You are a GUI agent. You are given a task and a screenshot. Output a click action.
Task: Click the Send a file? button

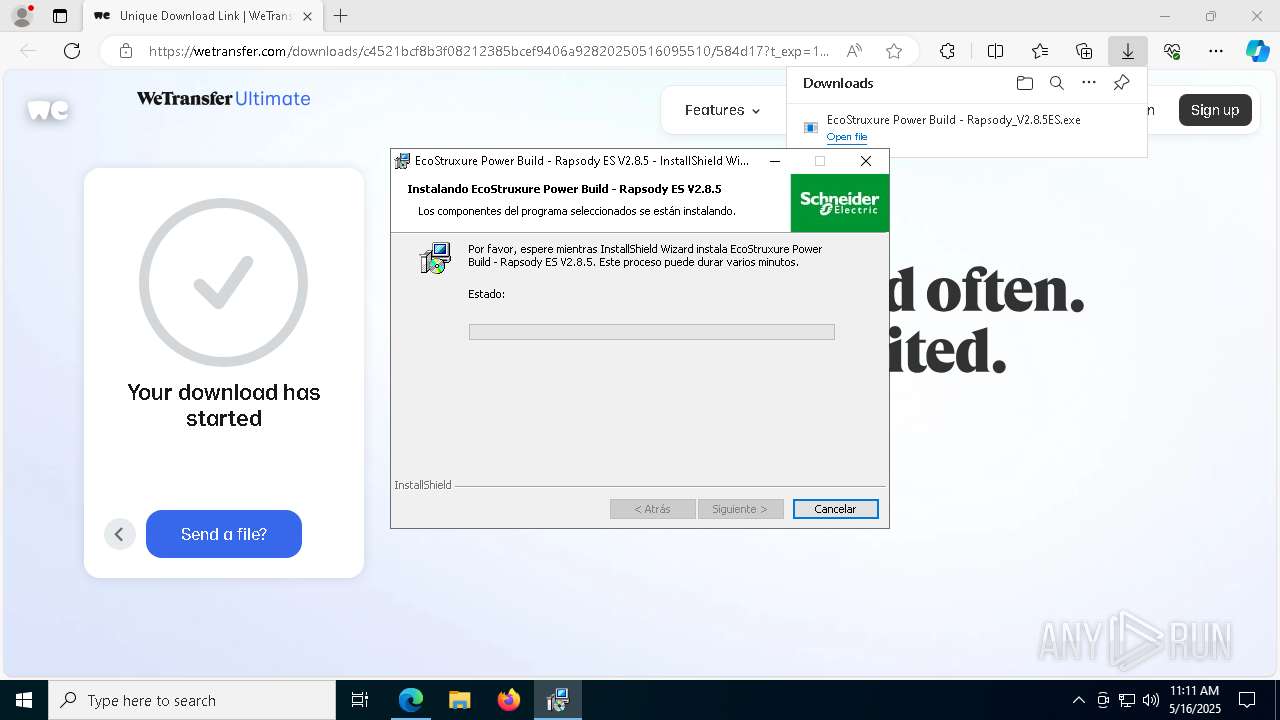coord(224,534)
